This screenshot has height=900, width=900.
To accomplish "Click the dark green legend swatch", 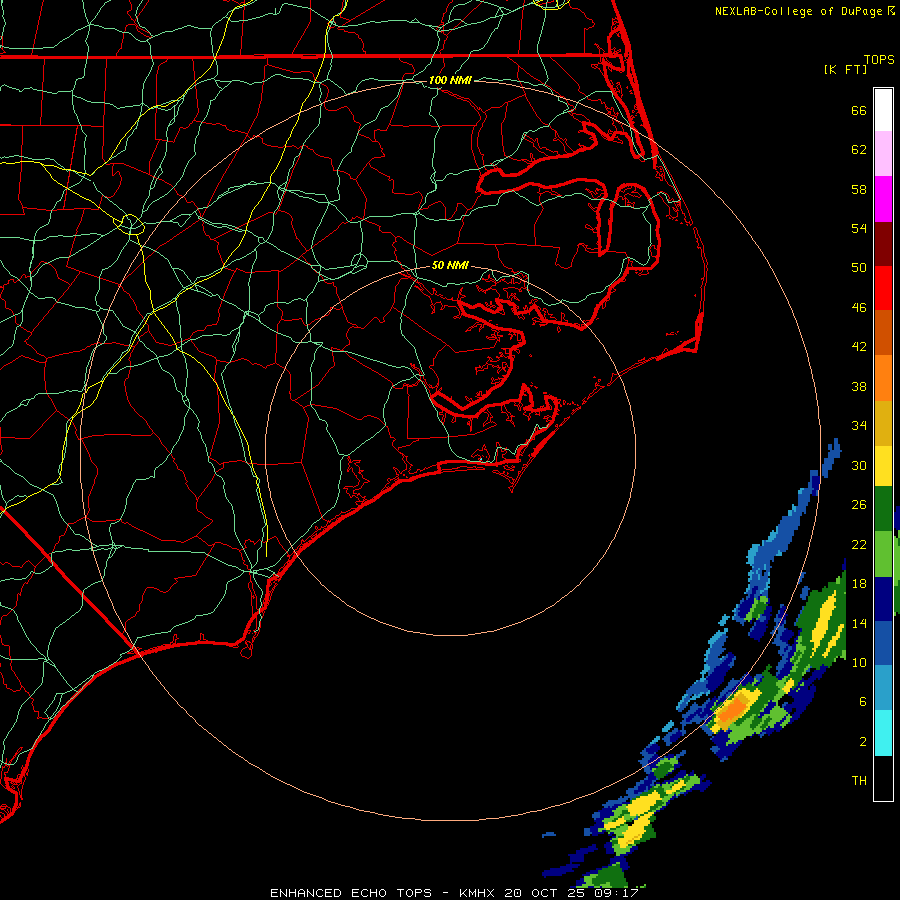I will 883,509.
